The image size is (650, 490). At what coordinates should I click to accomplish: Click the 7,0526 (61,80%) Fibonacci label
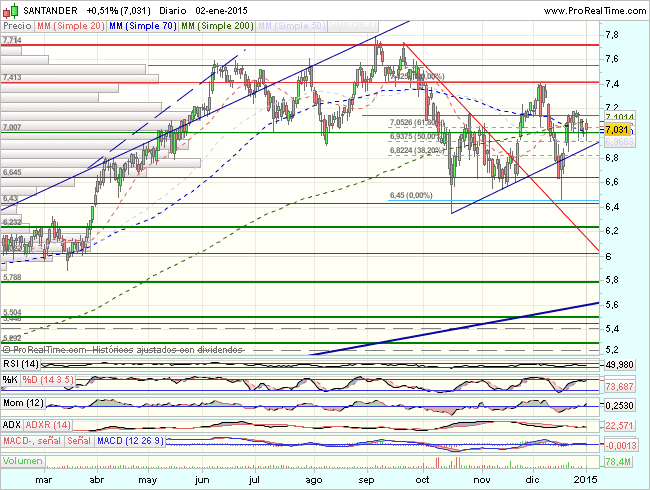[415, 122]
